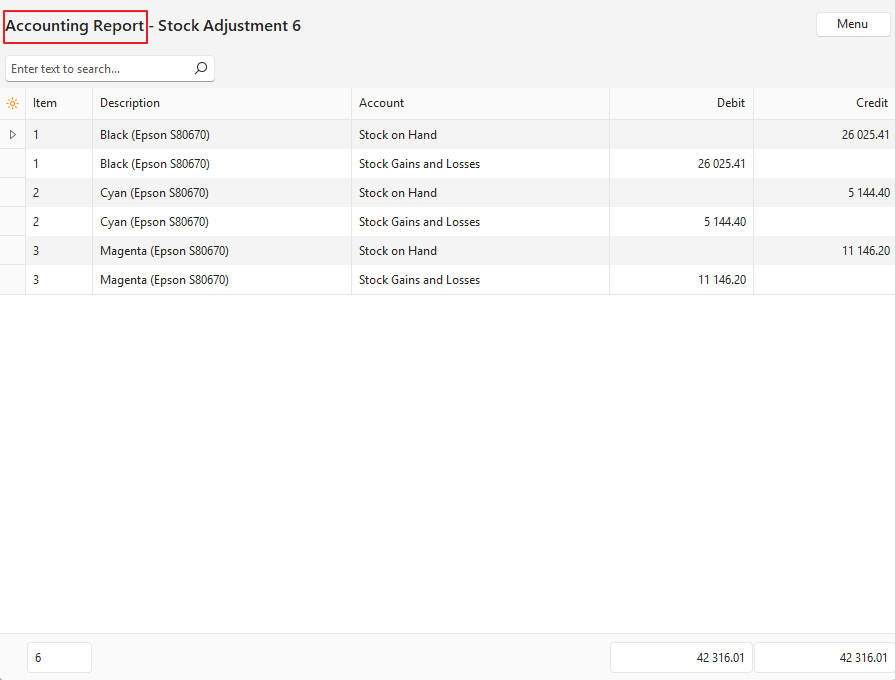Click the search magnifier icon
Image resolution: width=895 pixels, height=680 pixels.
click(200, 69)
